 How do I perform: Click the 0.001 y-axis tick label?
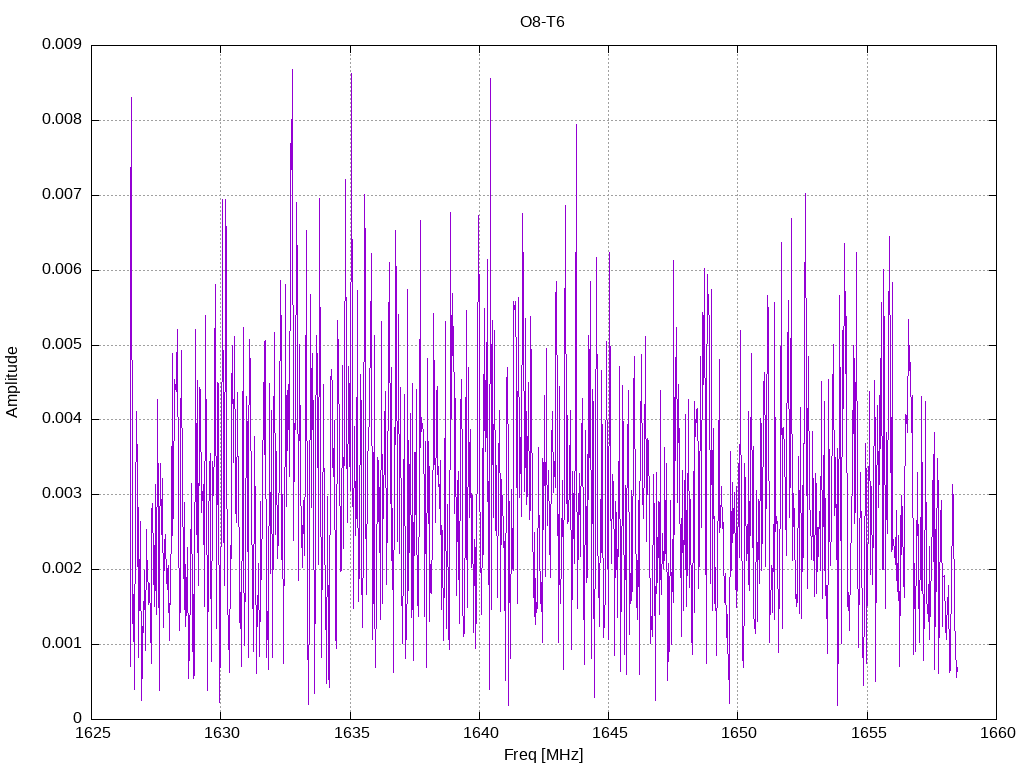pyautogui.click(x=62, y=644)
